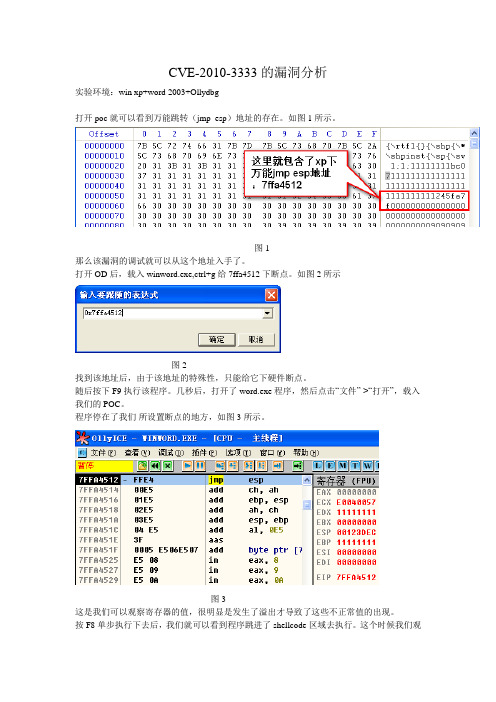Click the ESP register value 00123DEC
496x702 pixels.
(x=356, y=532)
